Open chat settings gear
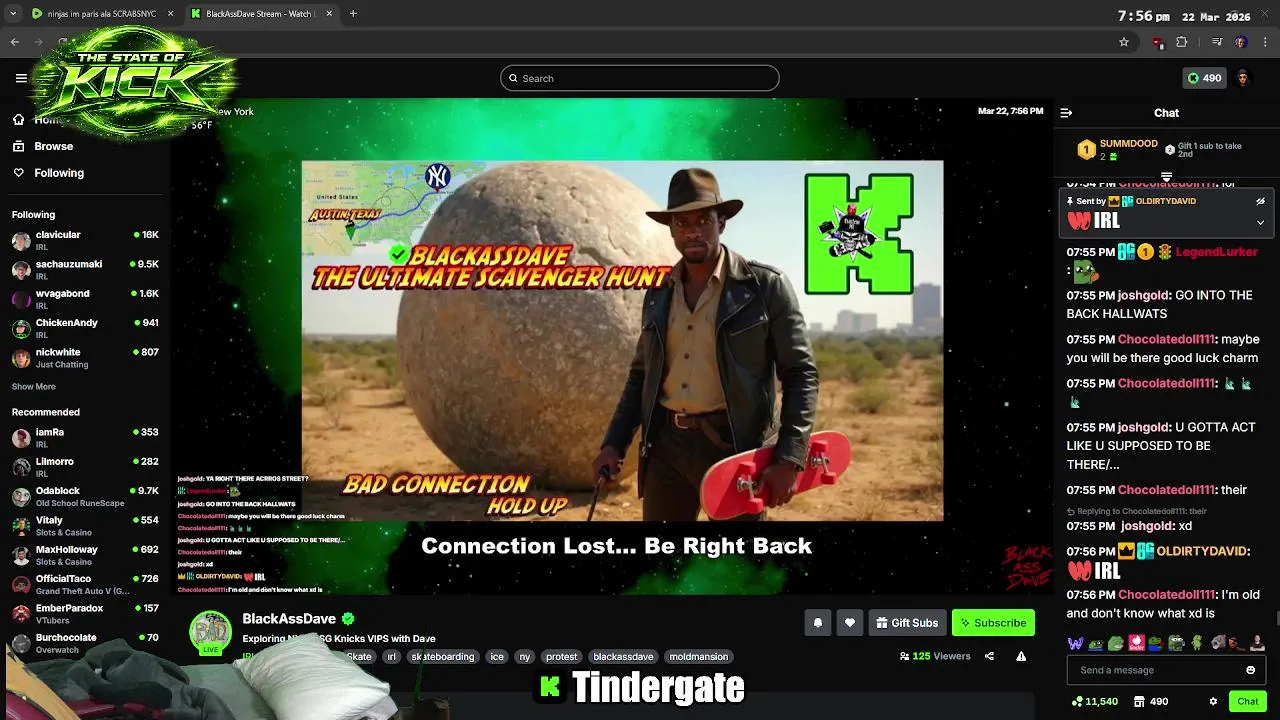1280x720 pixels. (x=1213, y=701)
